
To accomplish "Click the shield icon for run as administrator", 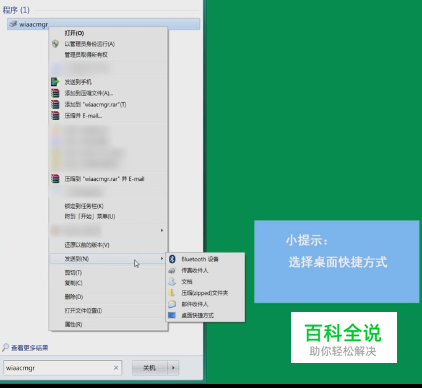I will [55, 44].
